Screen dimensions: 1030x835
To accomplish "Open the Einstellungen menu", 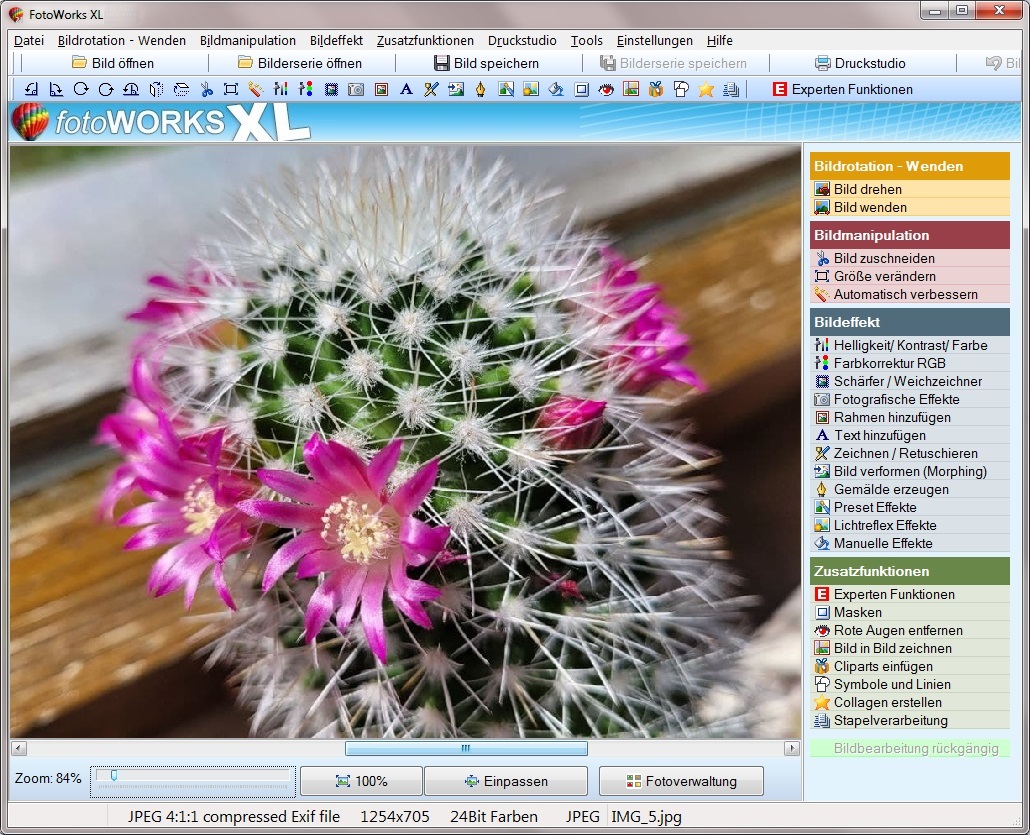I will [654, 41].
